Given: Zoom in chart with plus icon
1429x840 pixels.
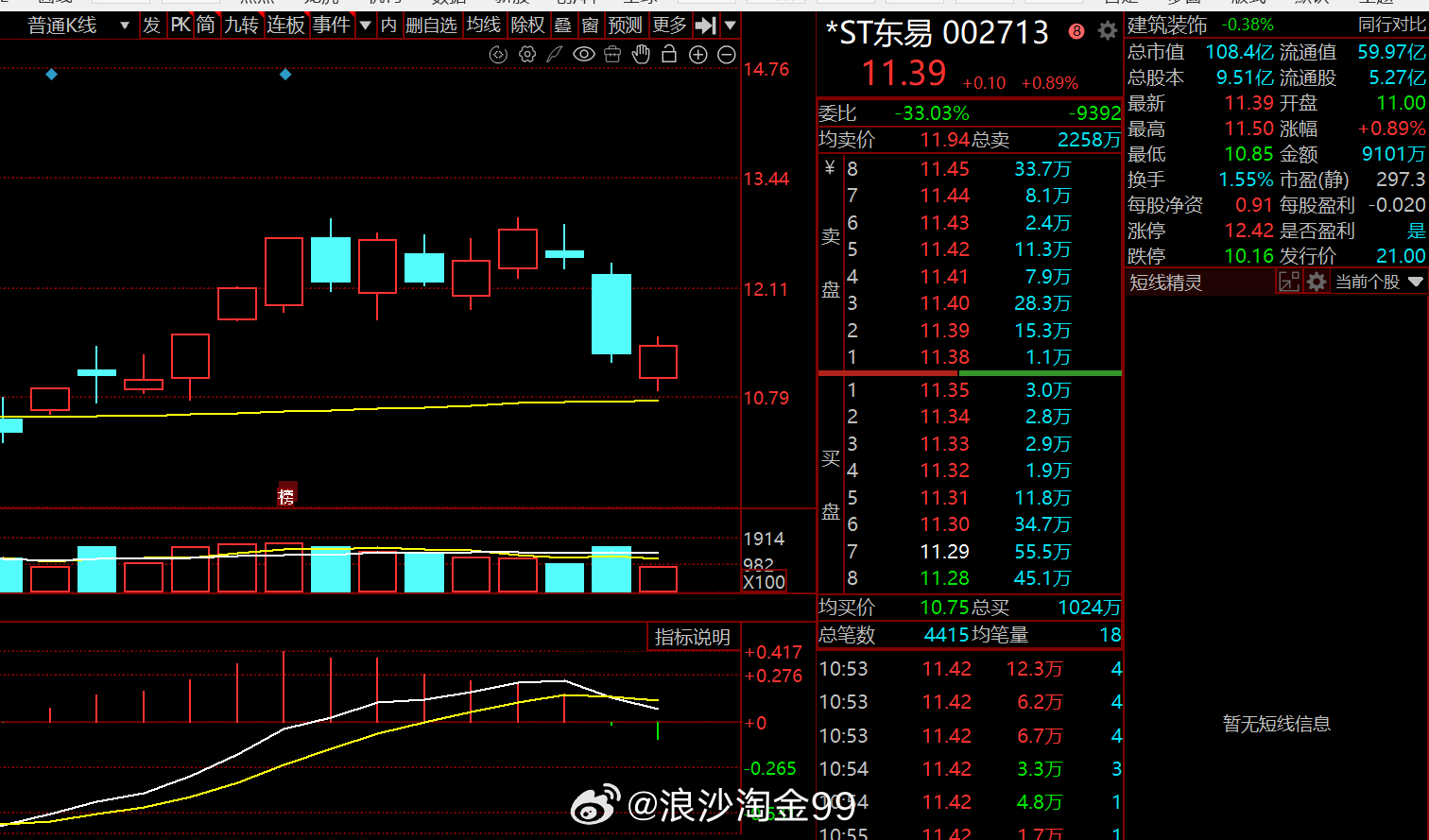Looking at the screenshot, I should point(698,55).
